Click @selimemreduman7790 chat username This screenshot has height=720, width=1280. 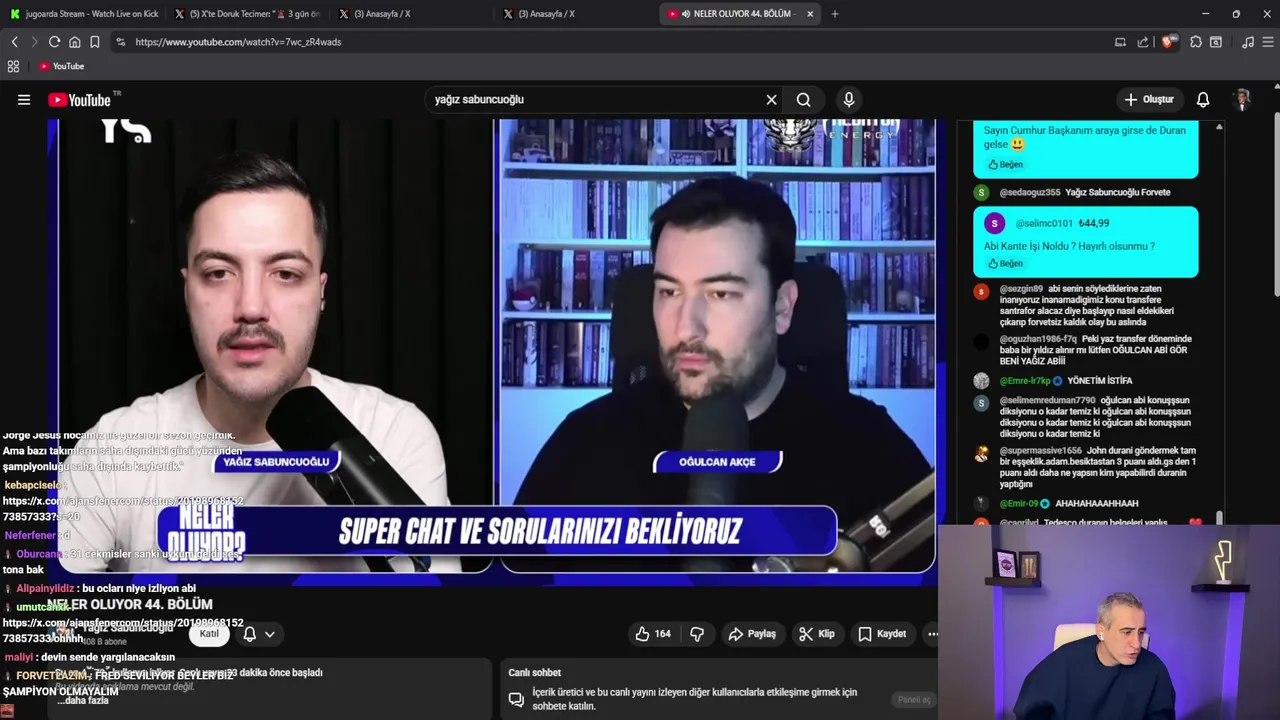pos(1047,400)
